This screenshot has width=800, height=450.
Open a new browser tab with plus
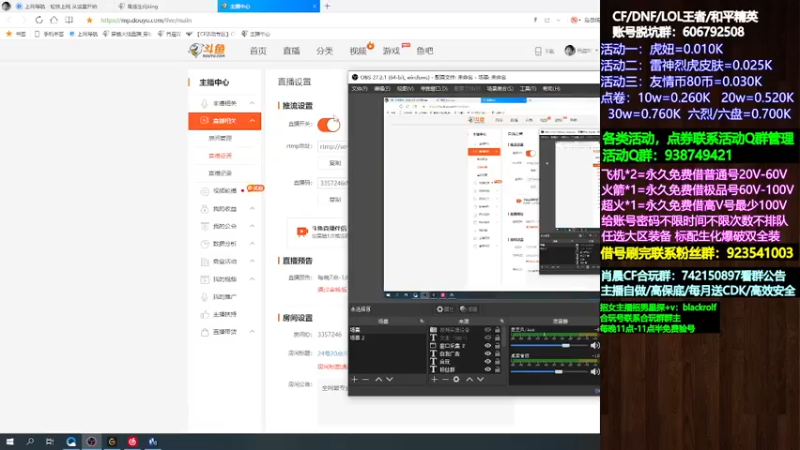tap(327, 6)
